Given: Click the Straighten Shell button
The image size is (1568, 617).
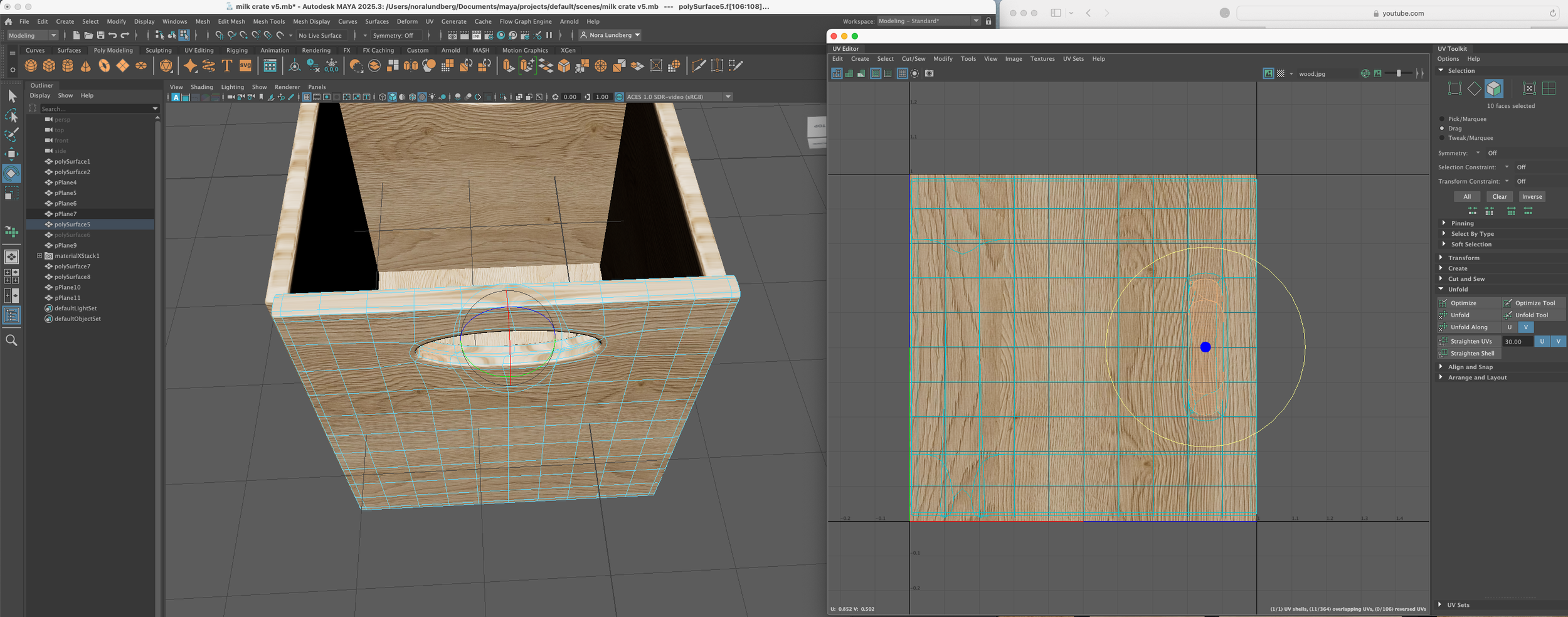Looking at the screenshot, I should [x=1470, y=354].
